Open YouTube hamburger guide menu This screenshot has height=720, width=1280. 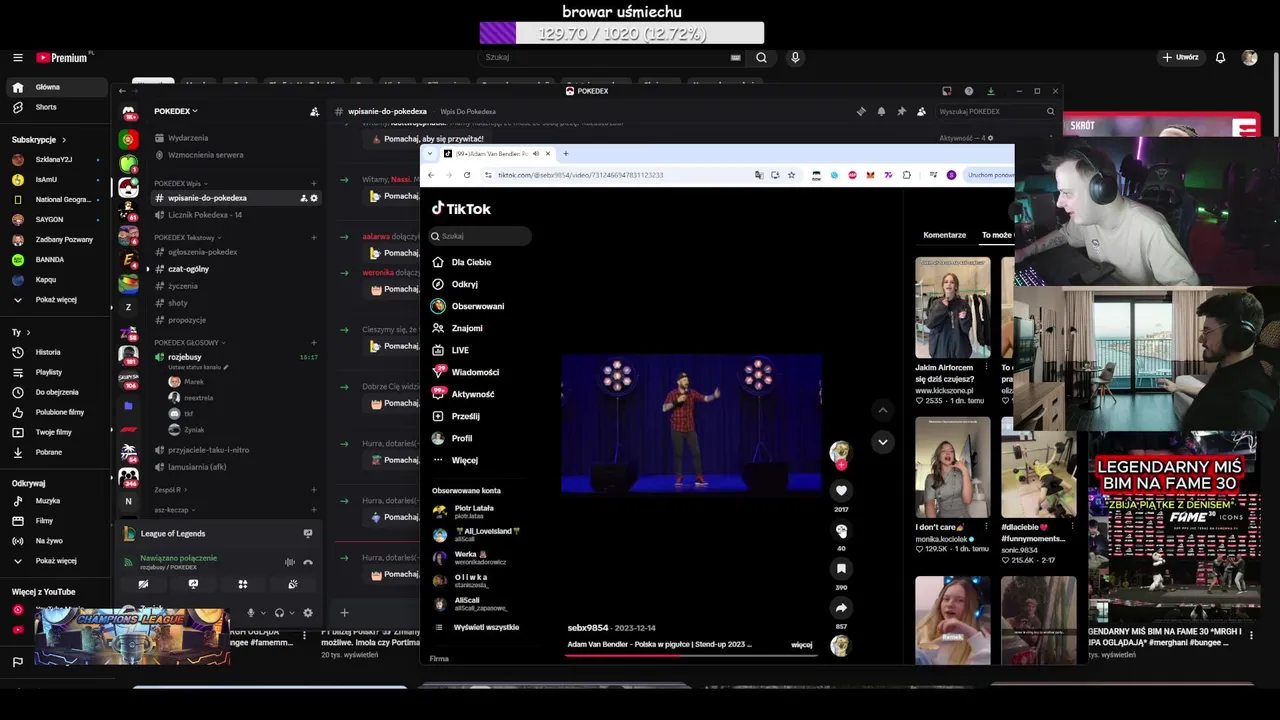[x=17, y=58]
